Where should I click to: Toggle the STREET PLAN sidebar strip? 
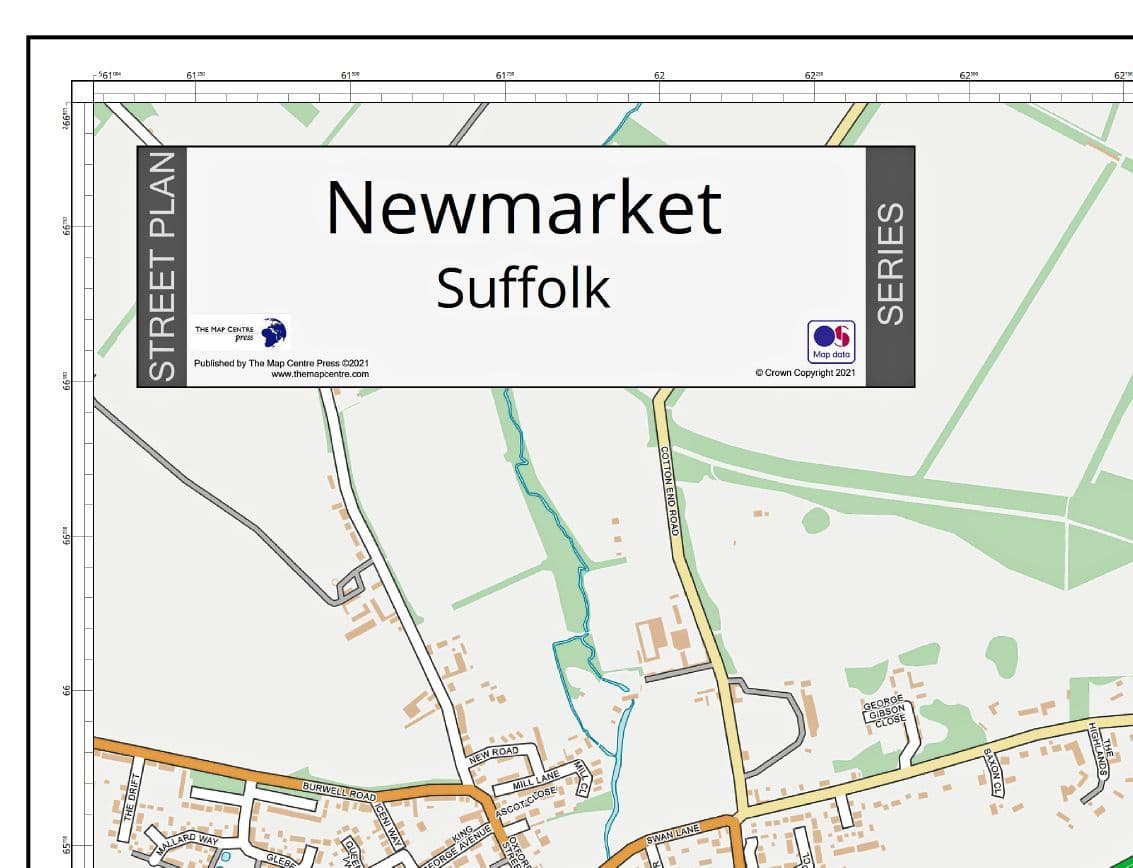tap(163, 268)
